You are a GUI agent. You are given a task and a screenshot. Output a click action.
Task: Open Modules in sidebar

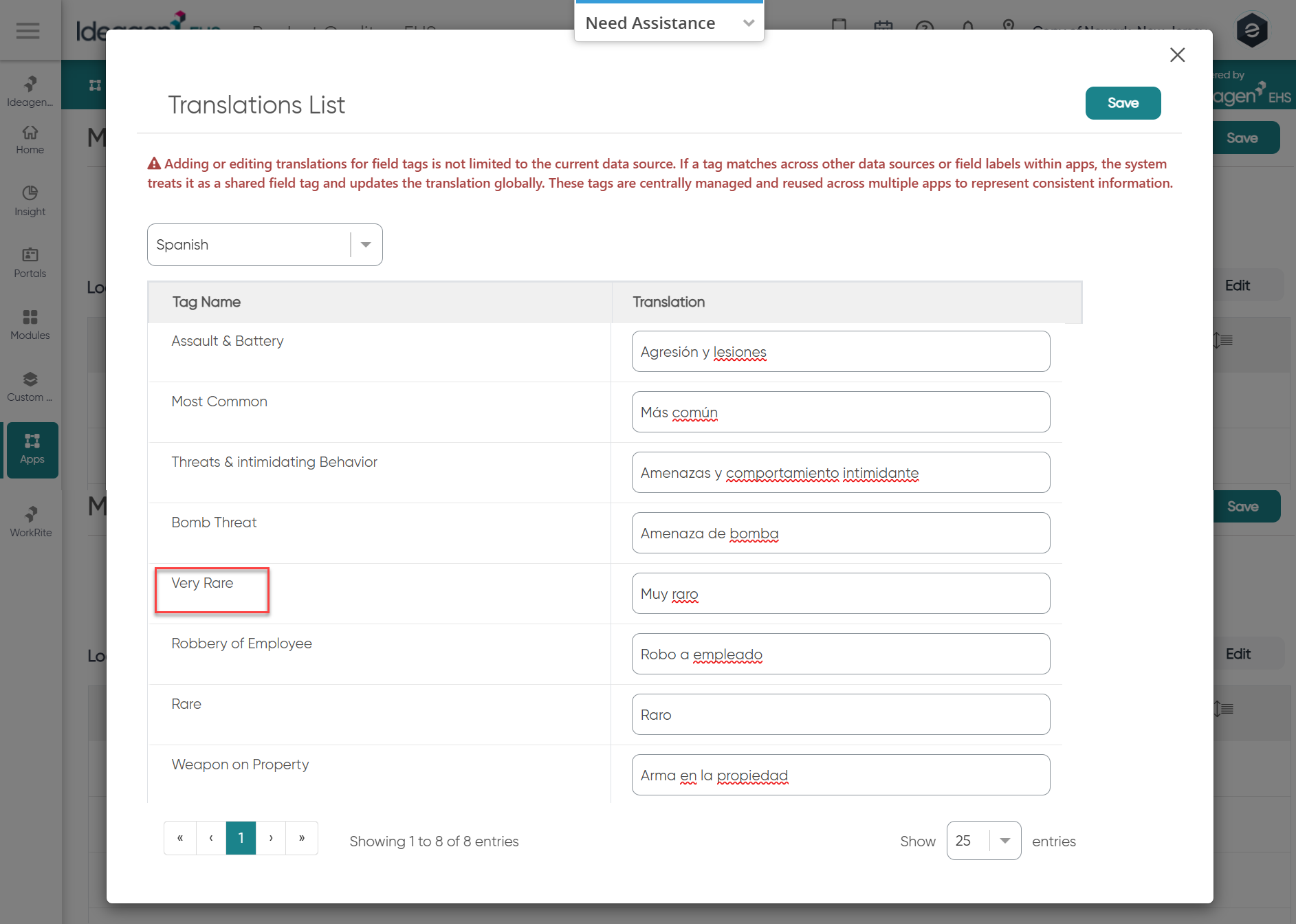click(30, 325)
